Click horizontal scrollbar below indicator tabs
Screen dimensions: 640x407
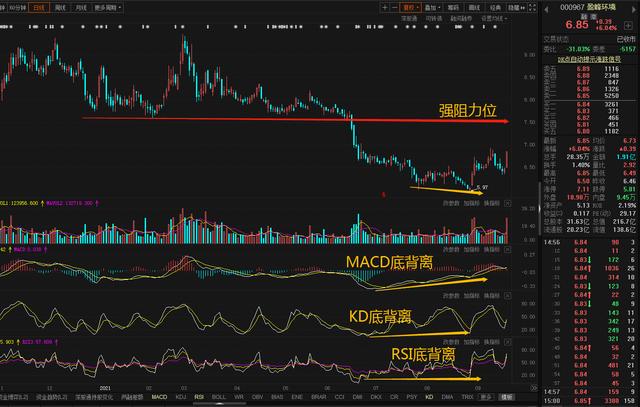point(220,404)
